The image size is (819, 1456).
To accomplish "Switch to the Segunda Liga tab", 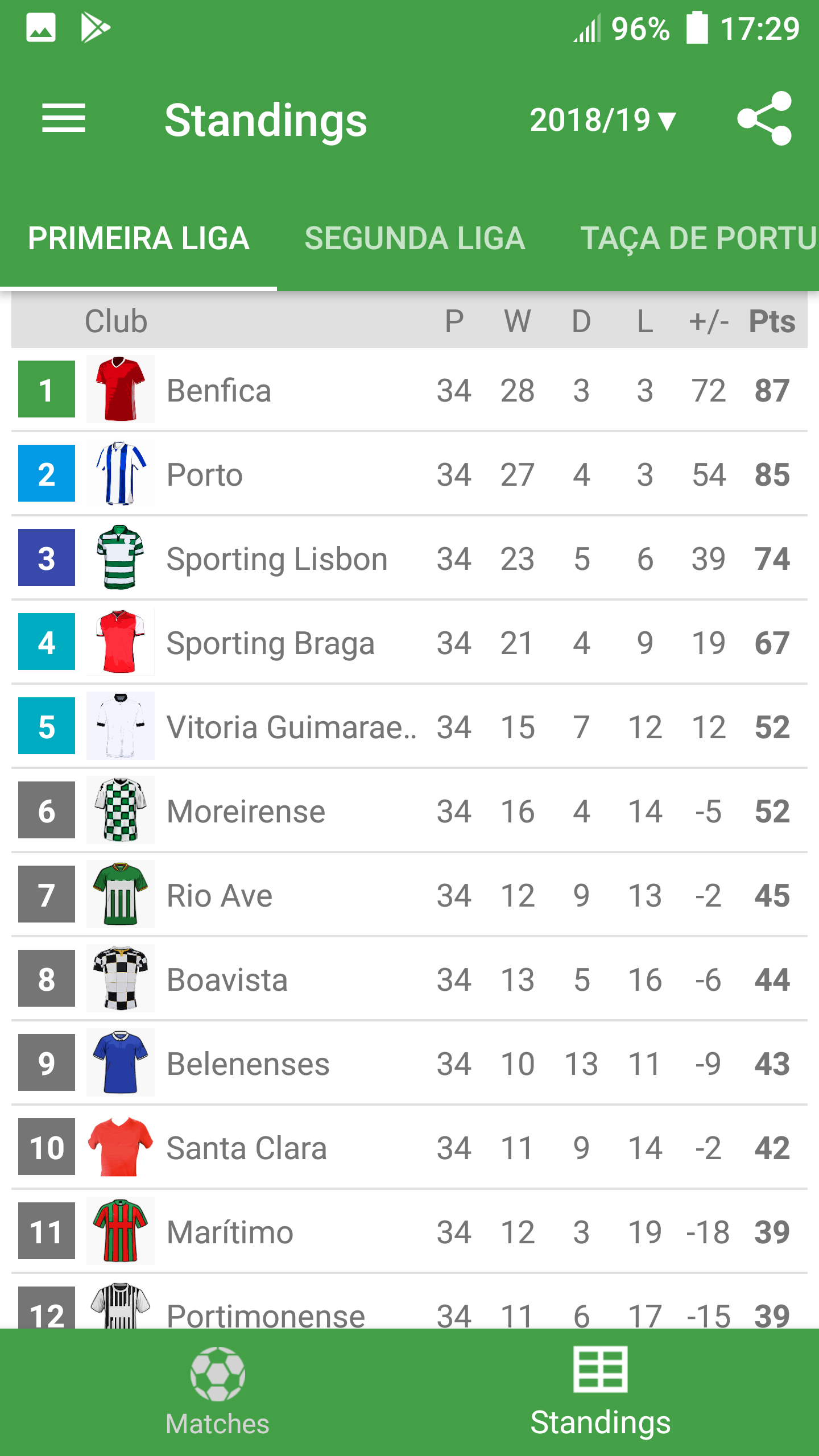I will (415, 238).
